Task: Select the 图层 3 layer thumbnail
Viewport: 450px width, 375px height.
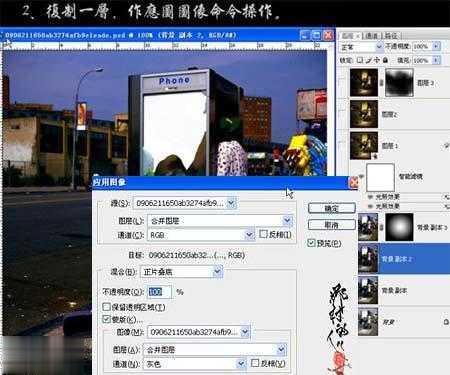Action: click(x=364, y=83)
